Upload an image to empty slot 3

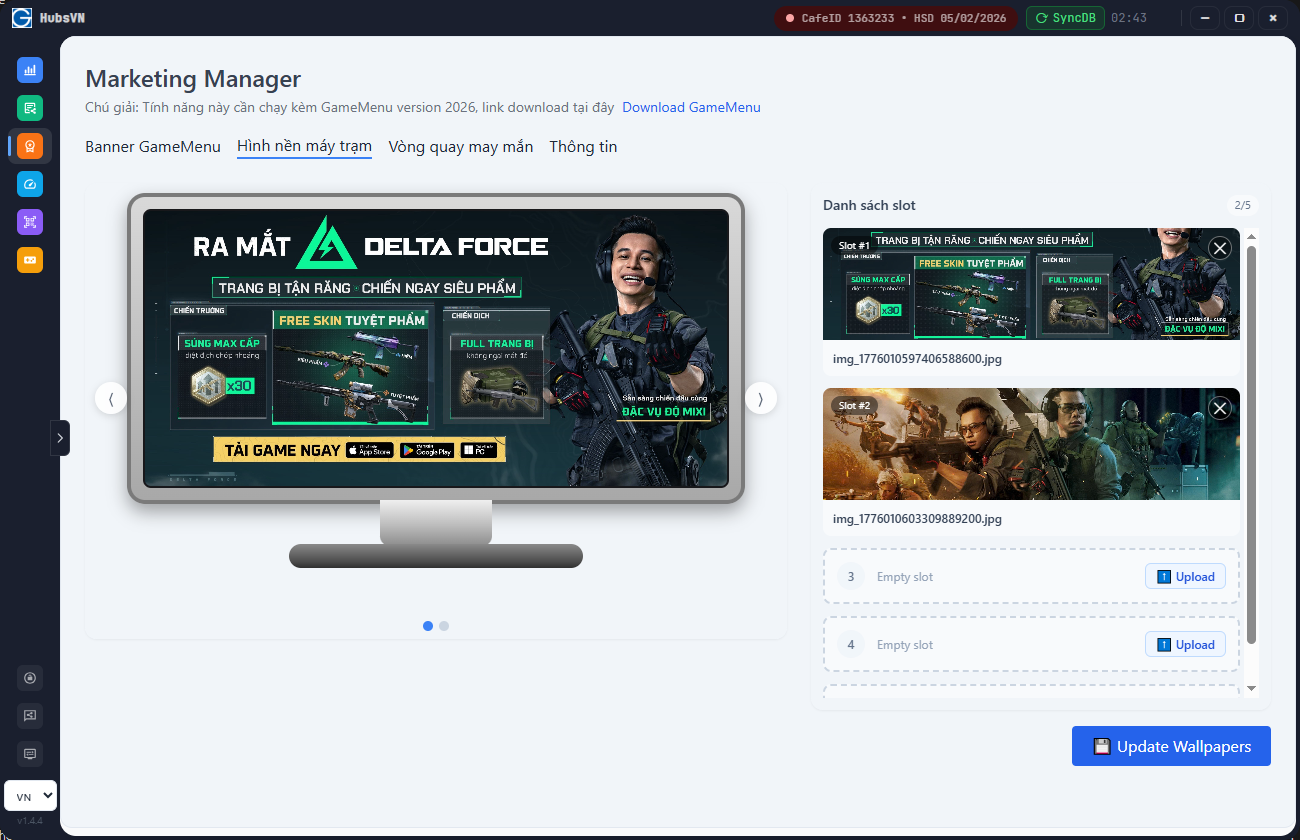(1185, 577)
